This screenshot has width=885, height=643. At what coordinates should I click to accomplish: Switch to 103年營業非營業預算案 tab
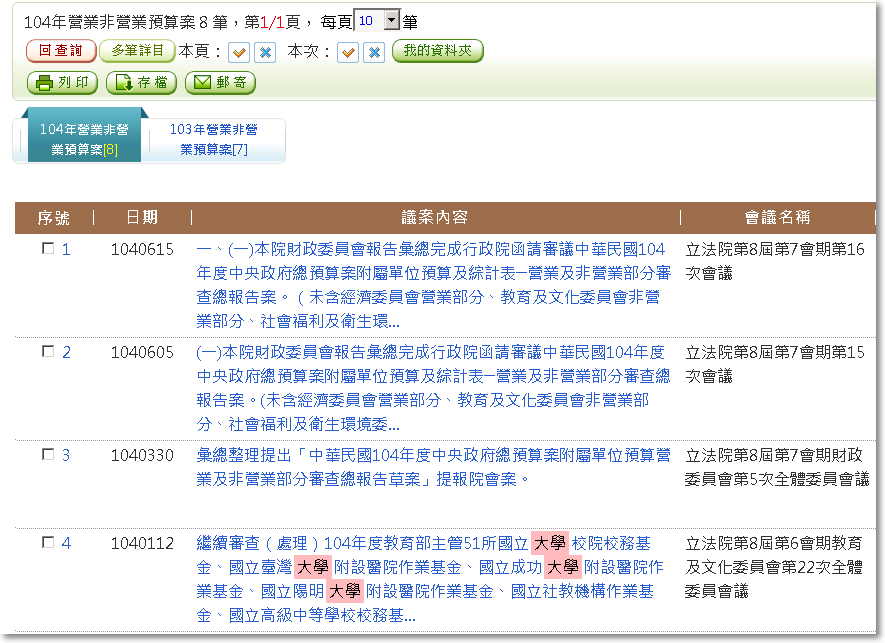pyautogui.click(x=214, y=139)
